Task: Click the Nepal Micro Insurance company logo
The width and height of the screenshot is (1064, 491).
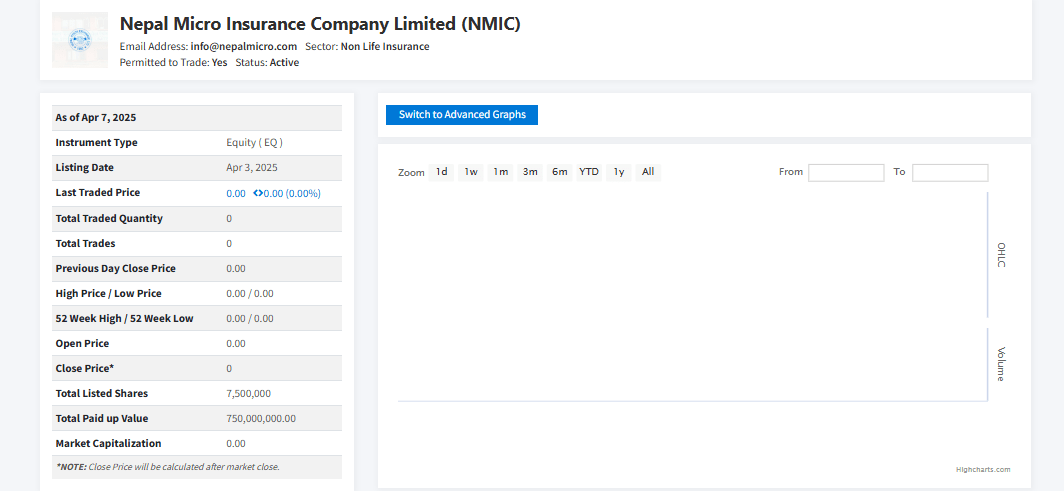Action: click(80, 39)
